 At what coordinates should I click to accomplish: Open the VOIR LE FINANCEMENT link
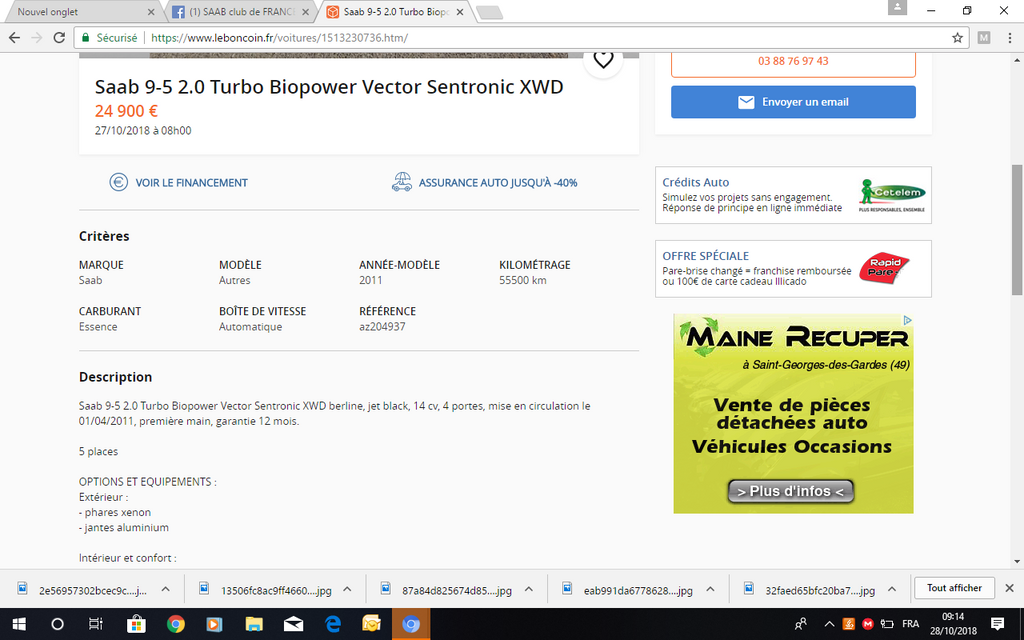pos(178,183)
